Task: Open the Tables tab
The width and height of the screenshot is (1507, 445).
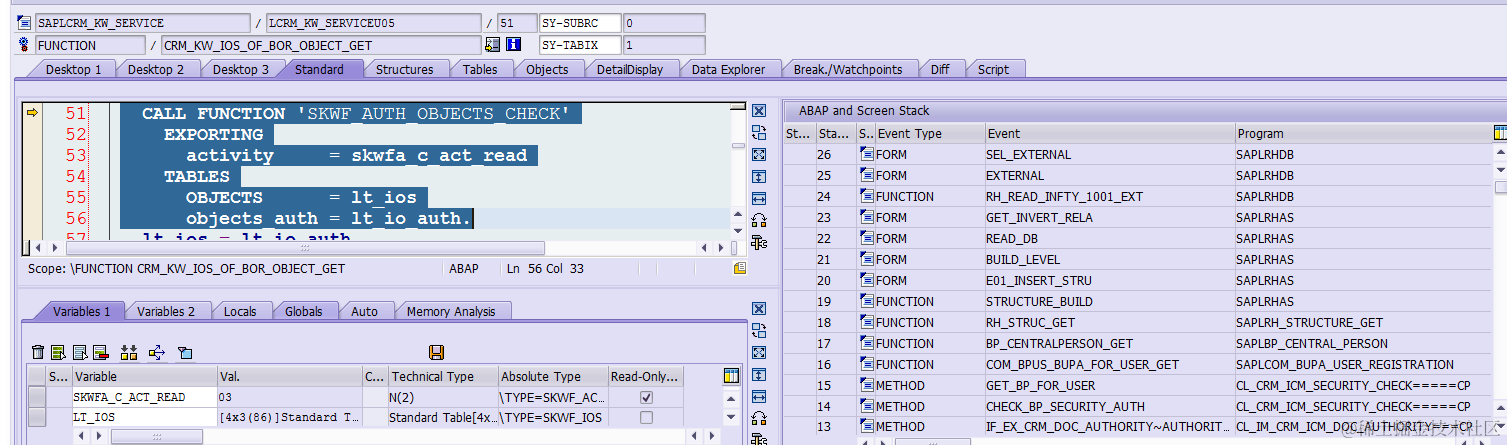Action: (480, 69)
